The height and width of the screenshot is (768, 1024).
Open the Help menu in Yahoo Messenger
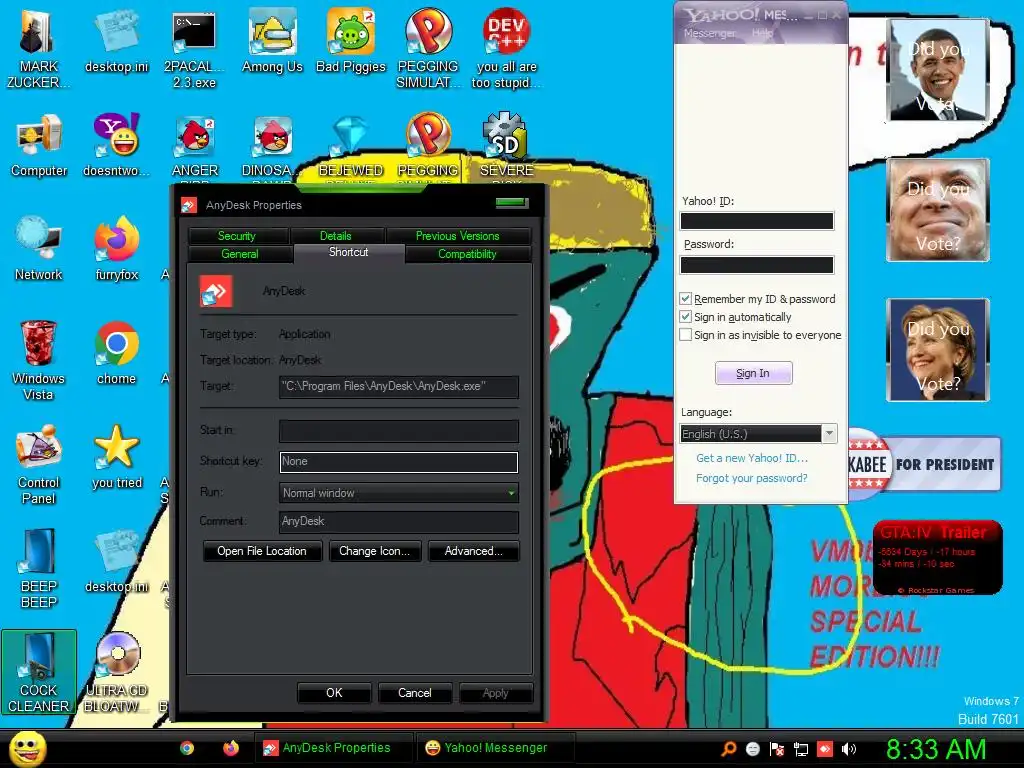(762, 33)
